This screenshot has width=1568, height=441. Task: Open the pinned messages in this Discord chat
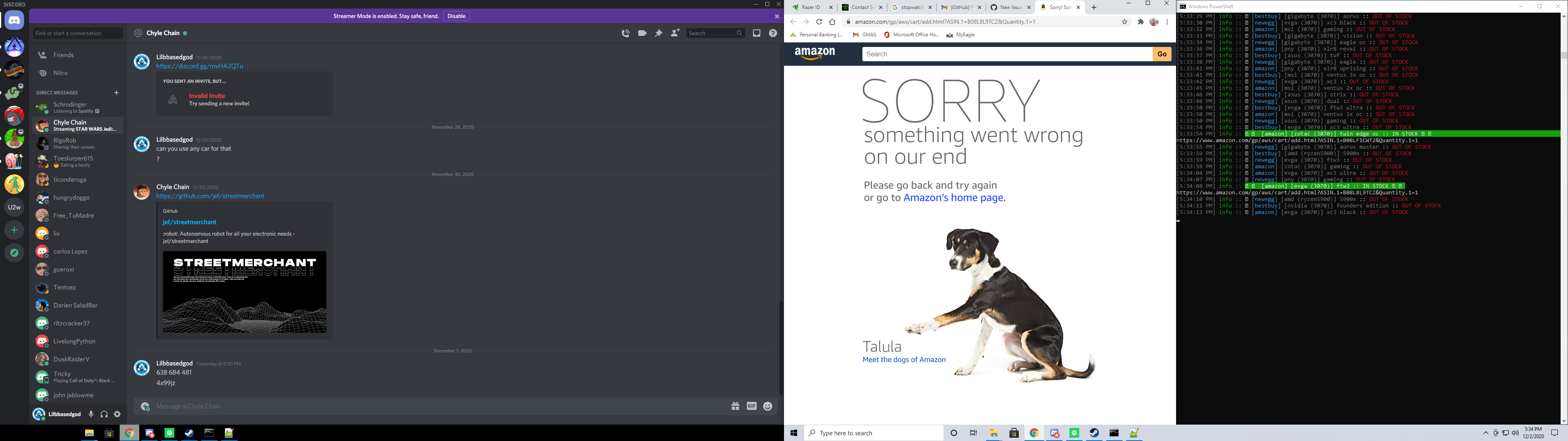(658, 33)
